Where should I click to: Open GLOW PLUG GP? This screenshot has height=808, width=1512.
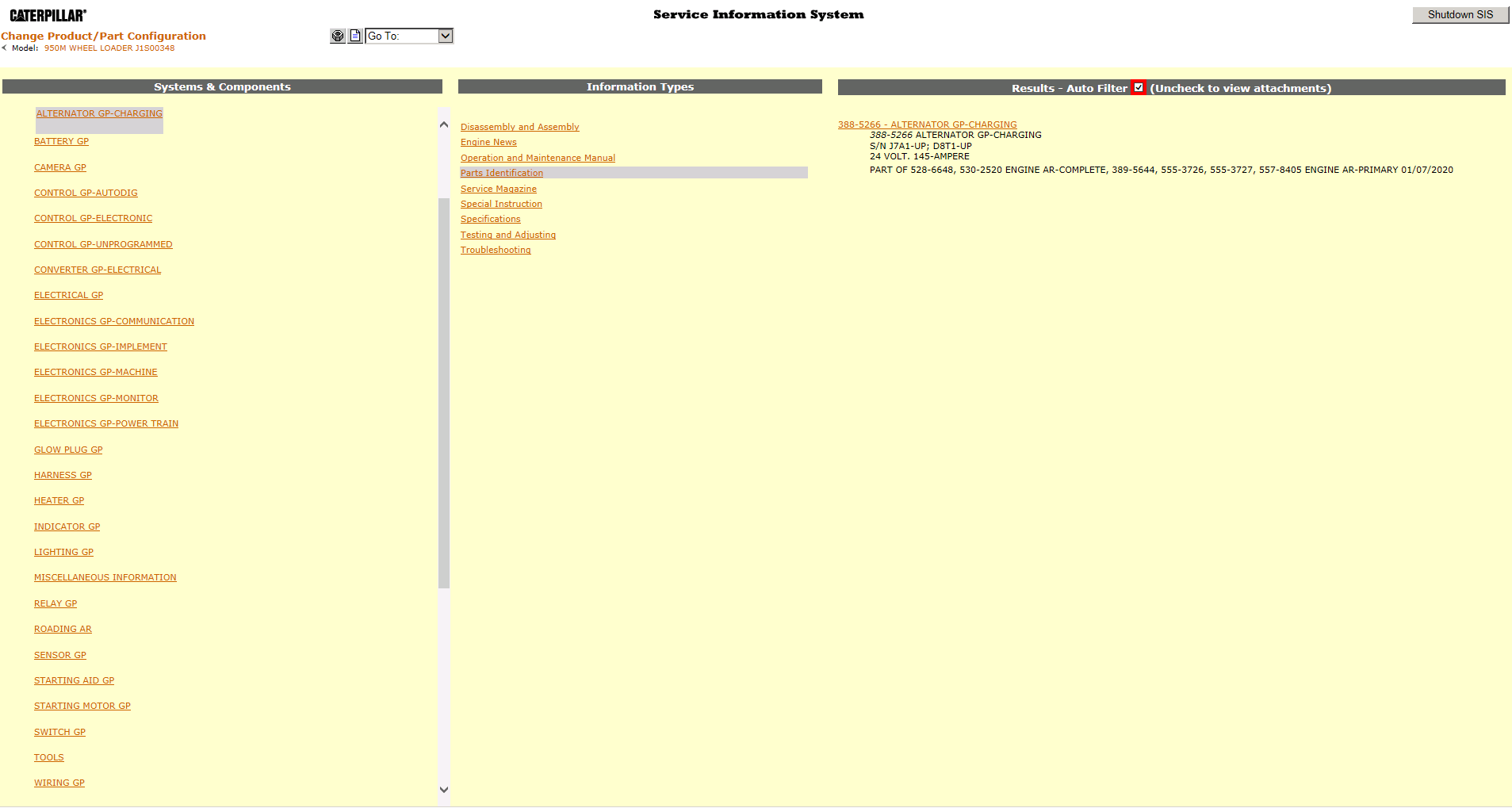68,450
